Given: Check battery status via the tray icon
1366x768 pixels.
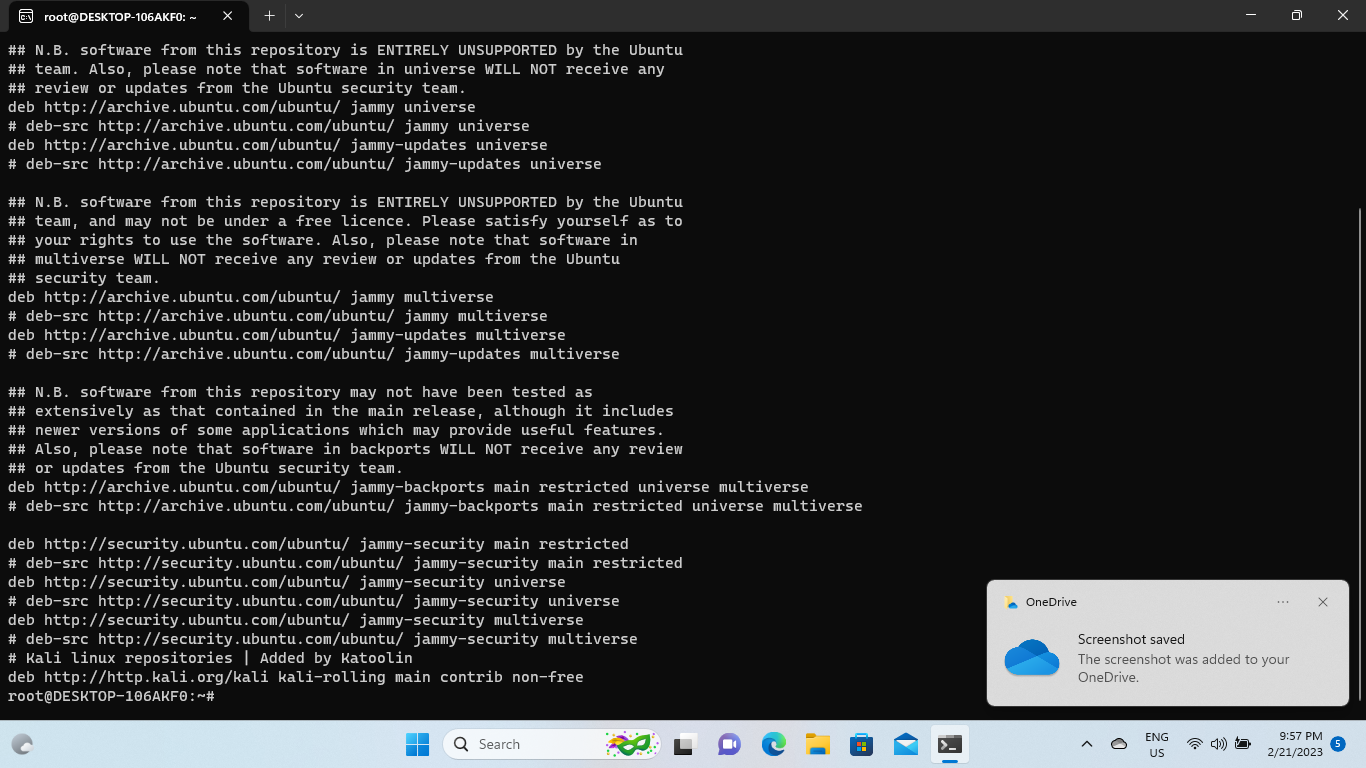Looking at the screenshot, I should pyautogui.click(x=1242, y=744).
